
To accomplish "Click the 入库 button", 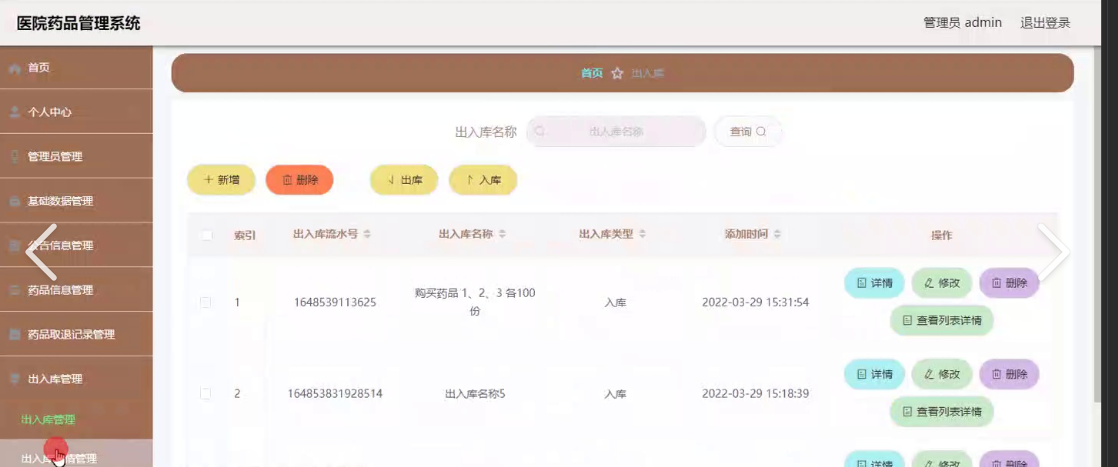I will tap(483, 180).
